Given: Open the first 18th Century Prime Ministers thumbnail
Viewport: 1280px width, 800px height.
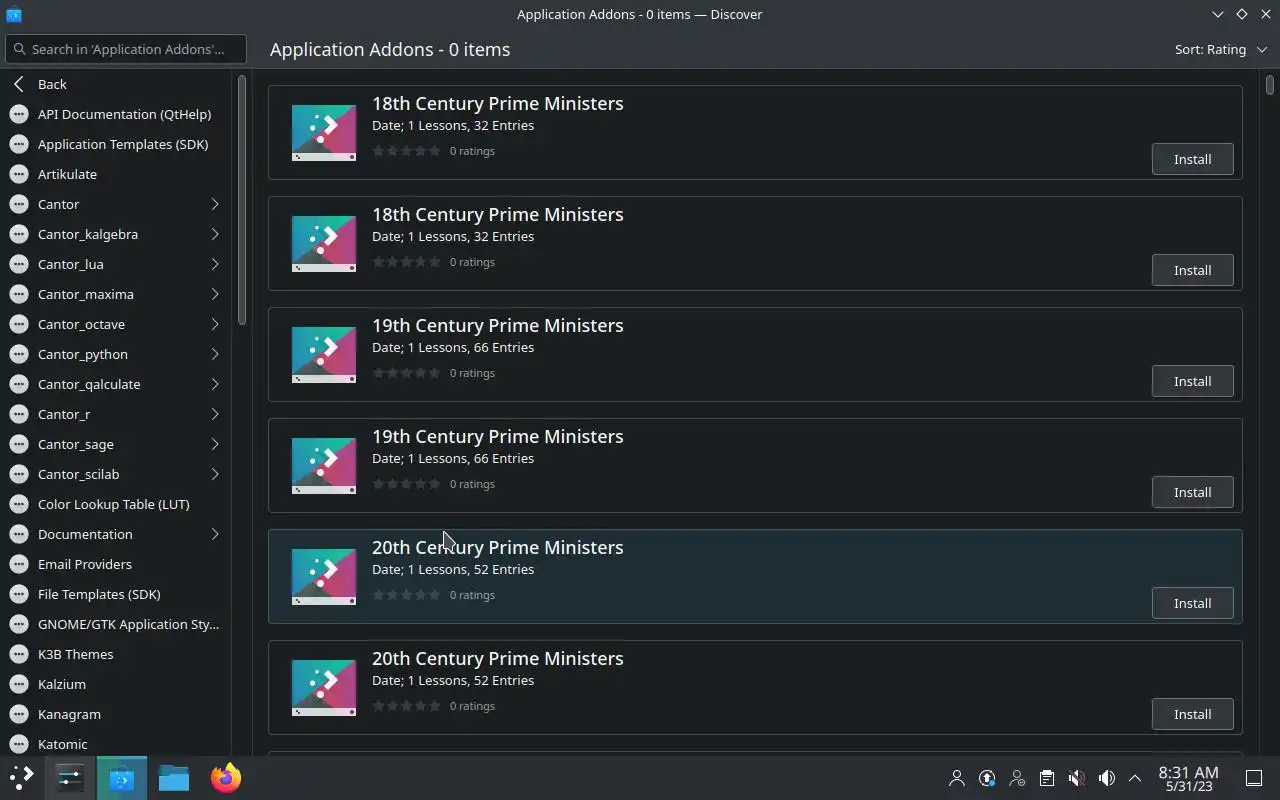Looking at the screenshot, I should click(x=324, y=132).
